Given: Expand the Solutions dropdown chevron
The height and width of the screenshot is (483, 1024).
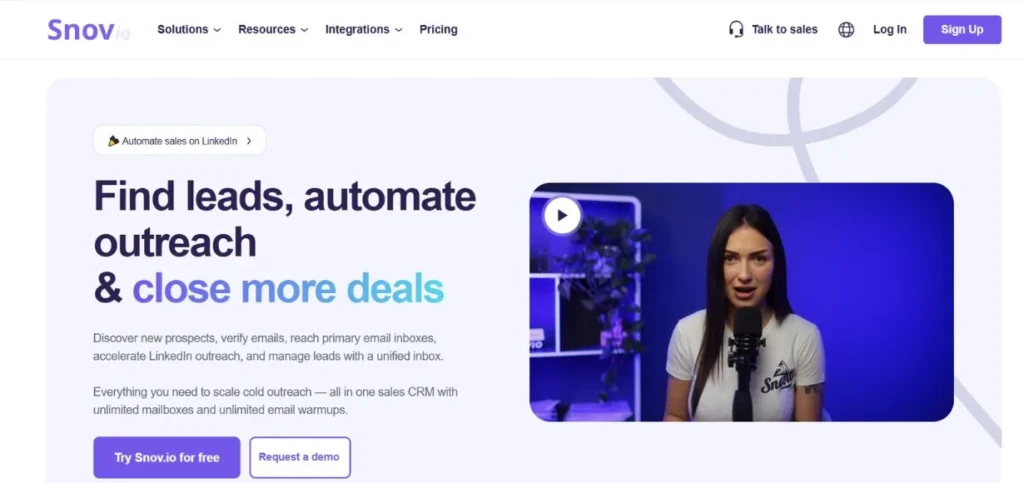Looking at the screenshot, I should tap(217, 30).
